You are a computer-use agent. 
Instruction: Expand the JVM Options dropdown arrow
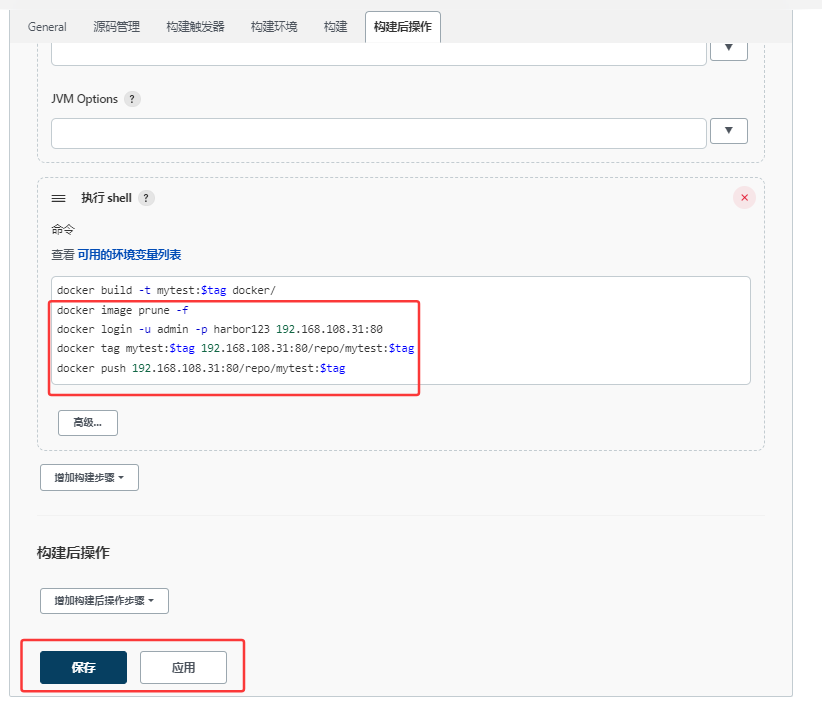click(729, 131)
